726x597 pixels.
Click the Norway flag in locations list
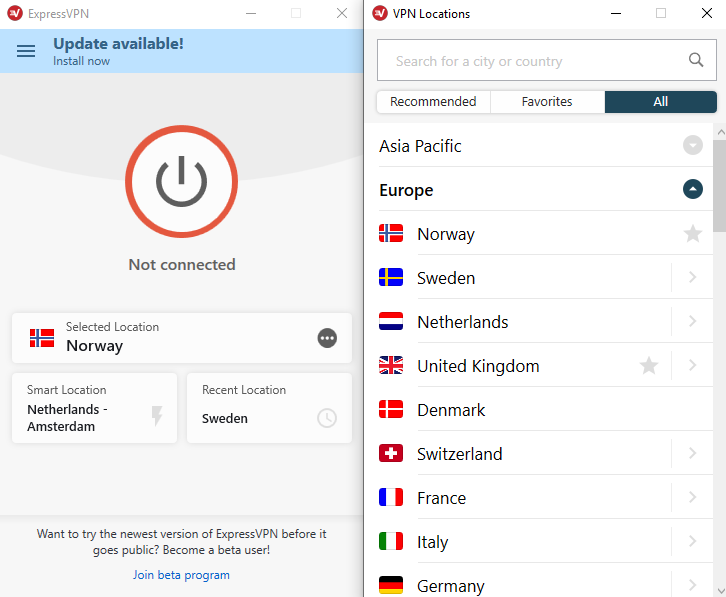(x=391, y=233)
